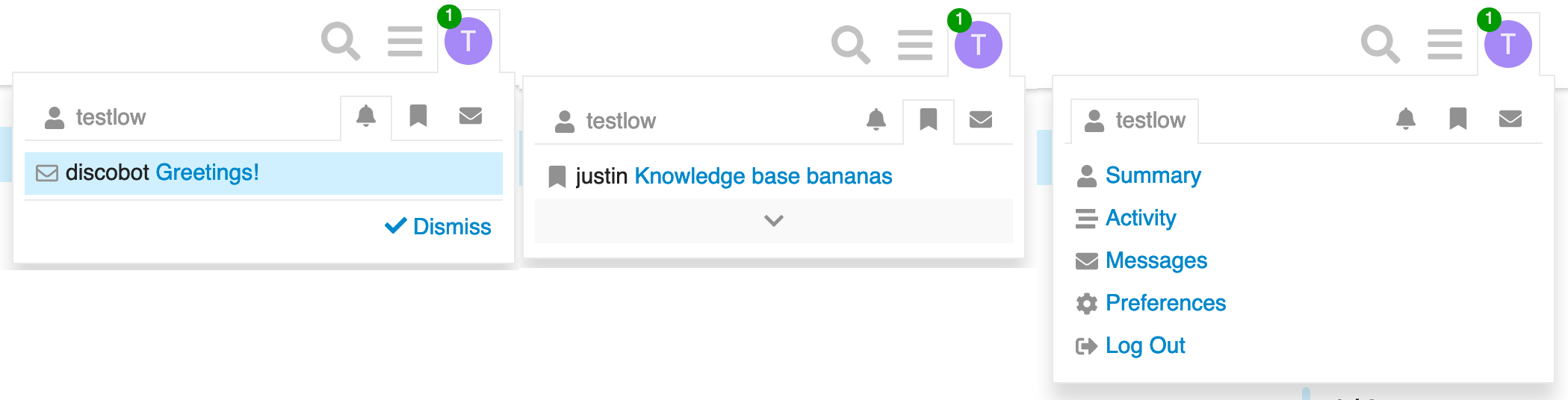Open the Knowledge base bananas bookmark
1568x400 pixels.
tap(763, 176)
